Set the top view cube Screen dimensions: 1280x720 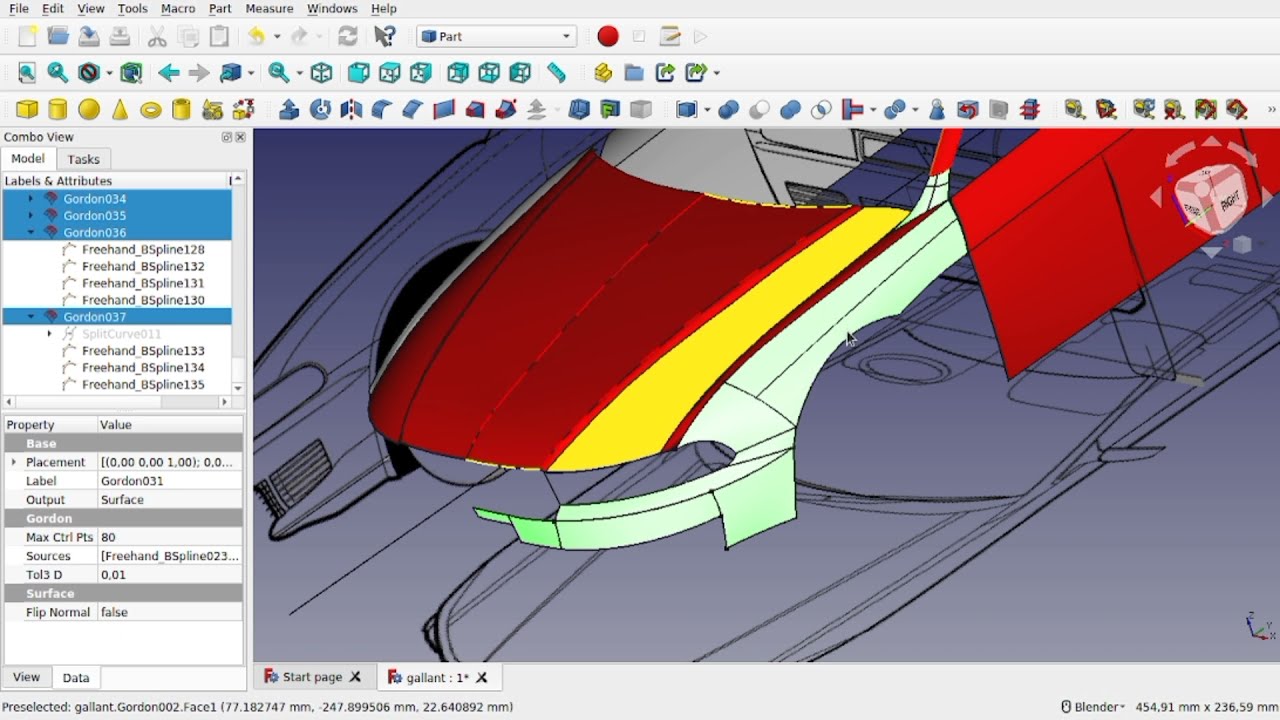[390, 72]
